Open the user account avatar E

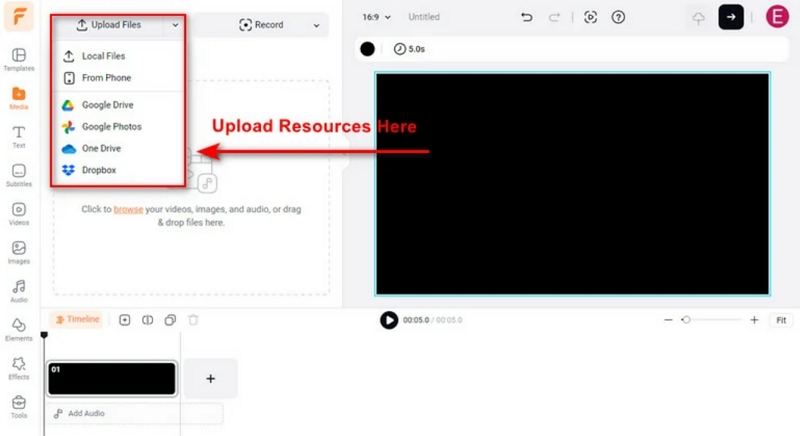[777, 16]
